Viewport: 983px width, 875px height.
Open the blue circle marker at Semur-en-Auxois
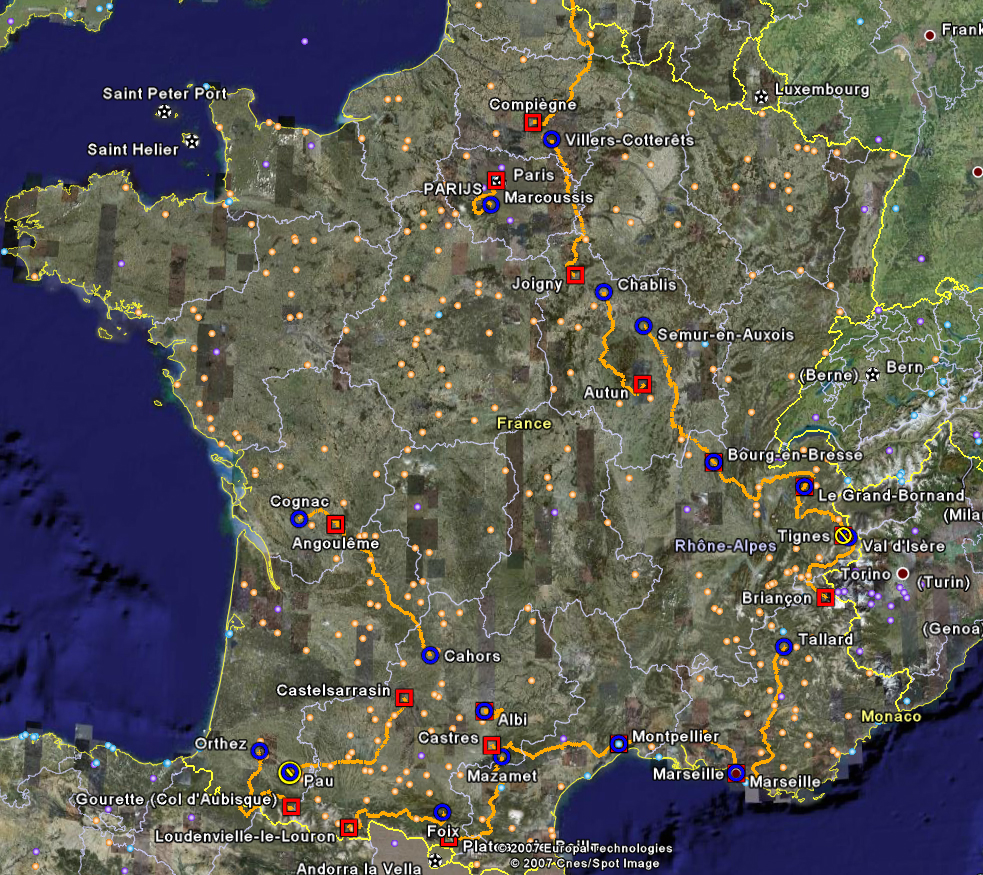[x=643, y=326]
